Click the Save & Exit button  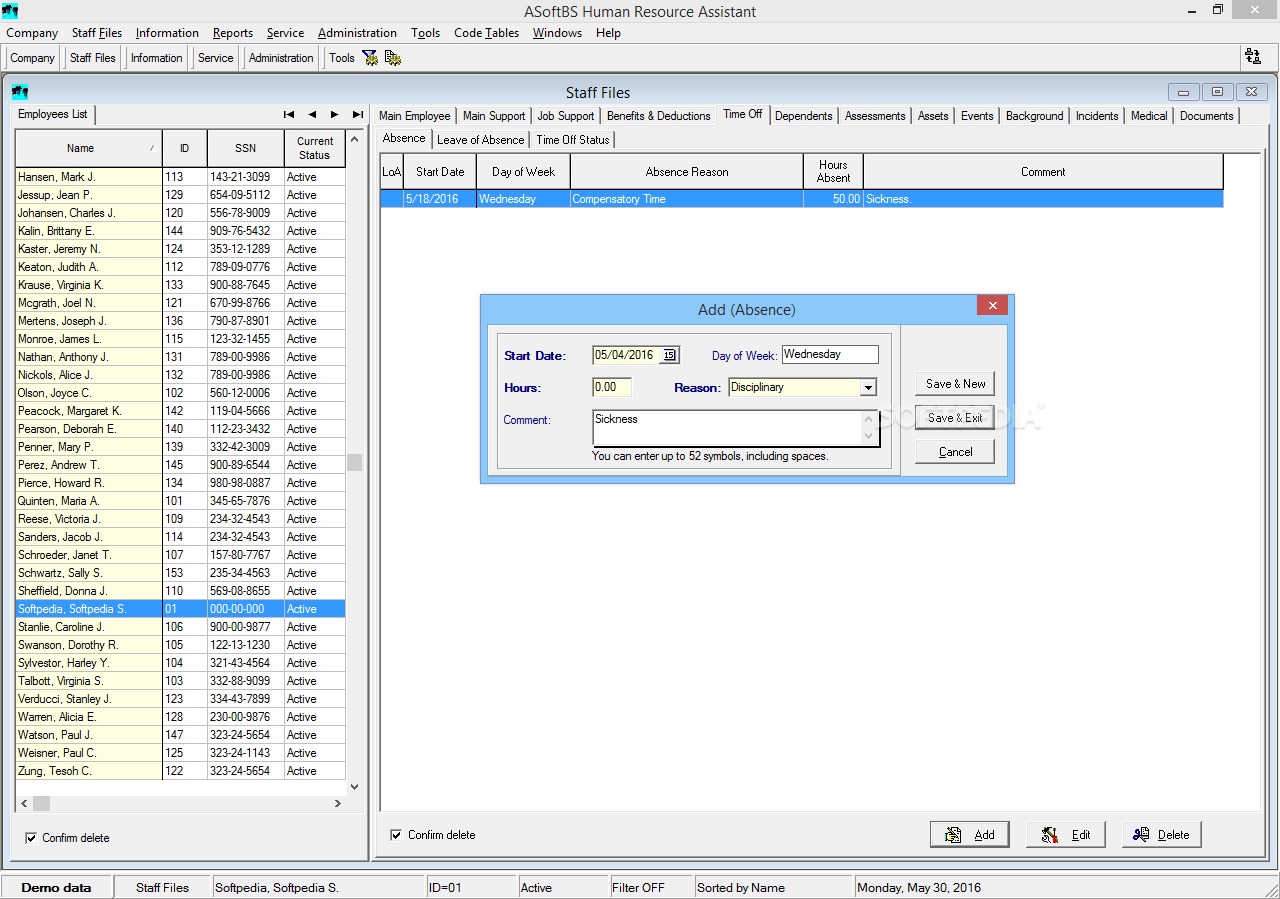click(x=956, y=418)
